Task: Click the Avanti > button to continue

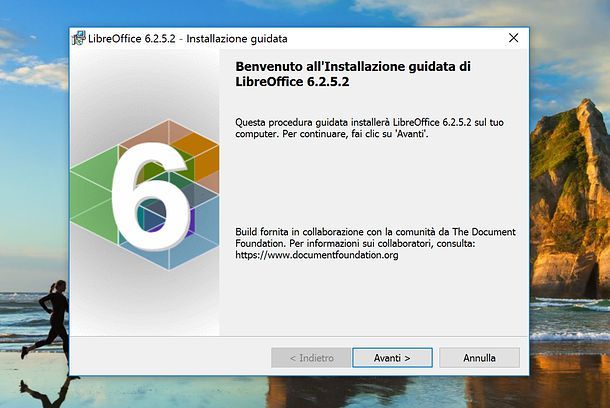Action: point(392,357)
